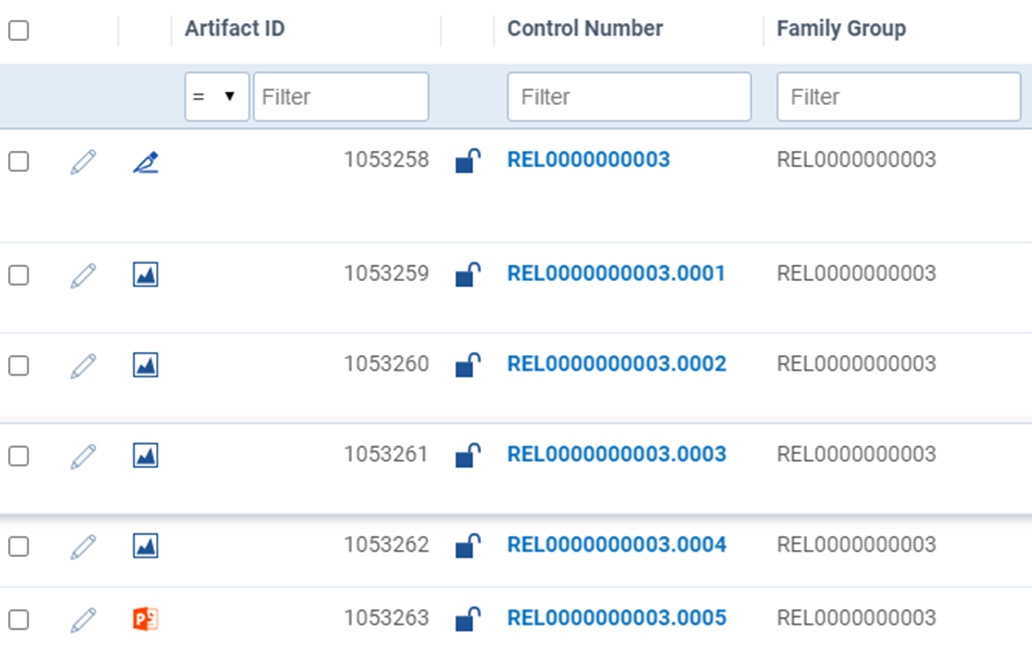Select the Artifact ID value 1053259
Viewport: 1032px width, 655px height.
386,273
